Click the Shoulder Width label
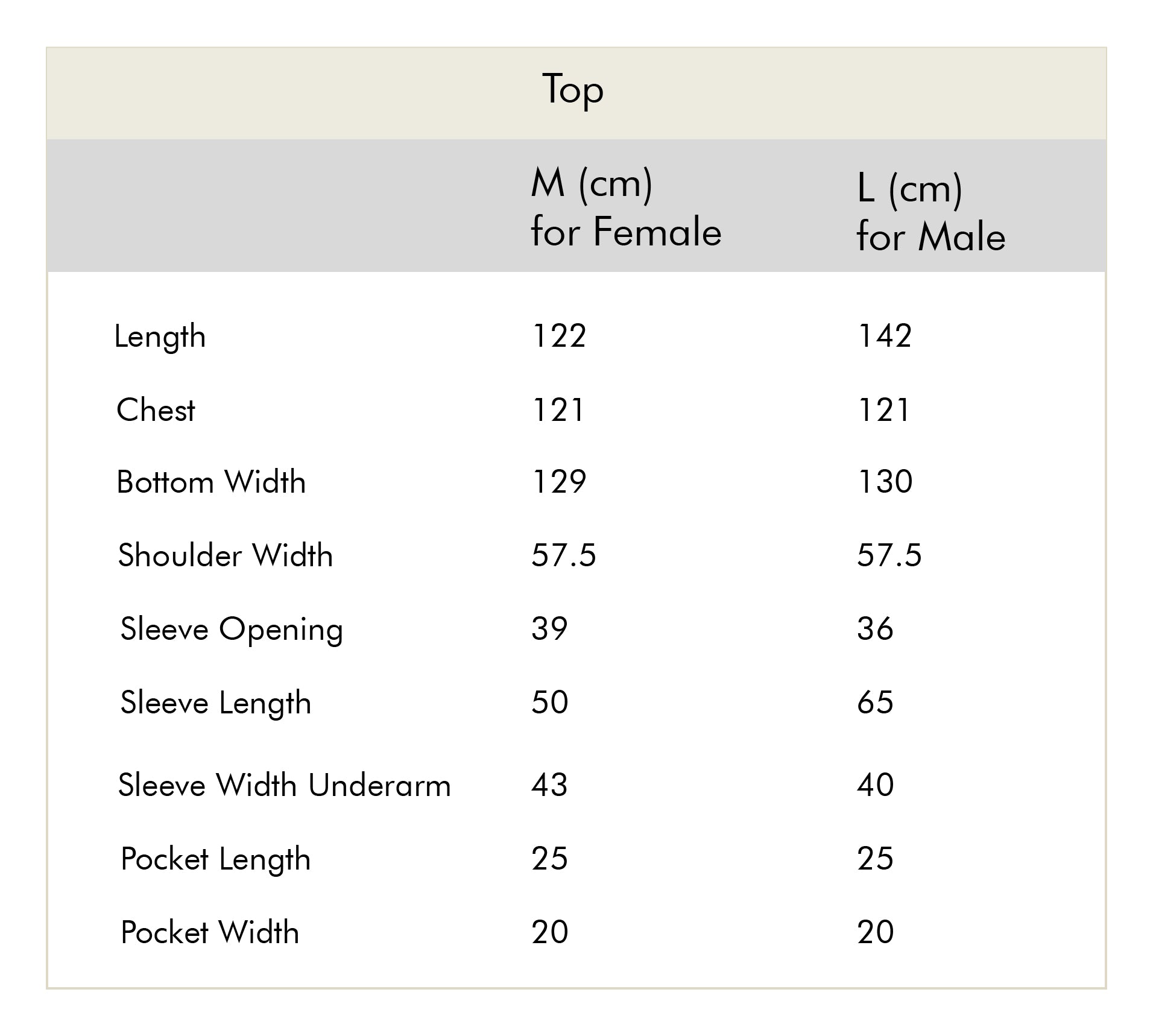The width and height of the screenshot is (1156, 1036). [x=225, y=555]
